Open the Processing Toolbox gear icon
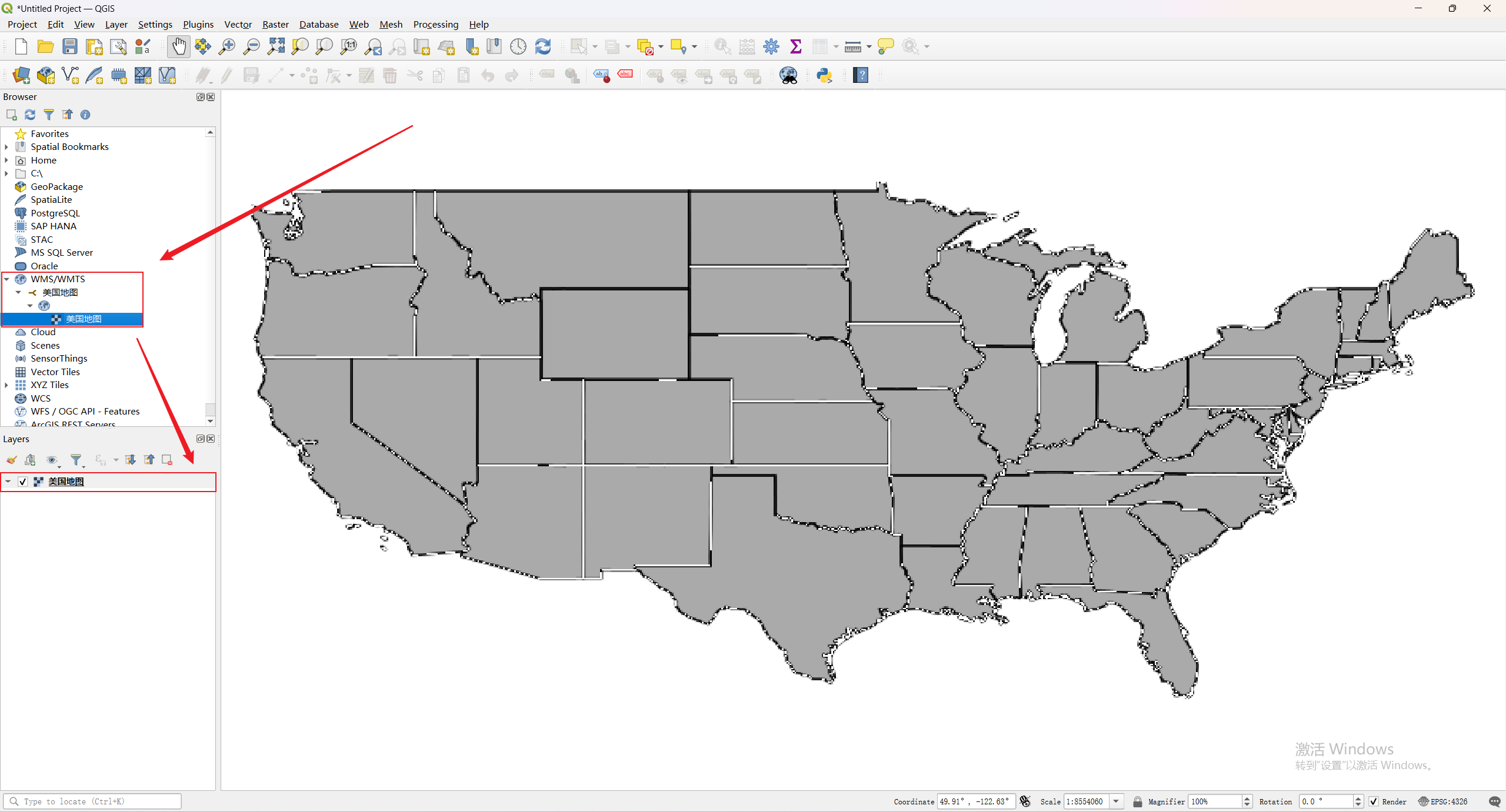 pyautogui.click(x=771, y=46)
